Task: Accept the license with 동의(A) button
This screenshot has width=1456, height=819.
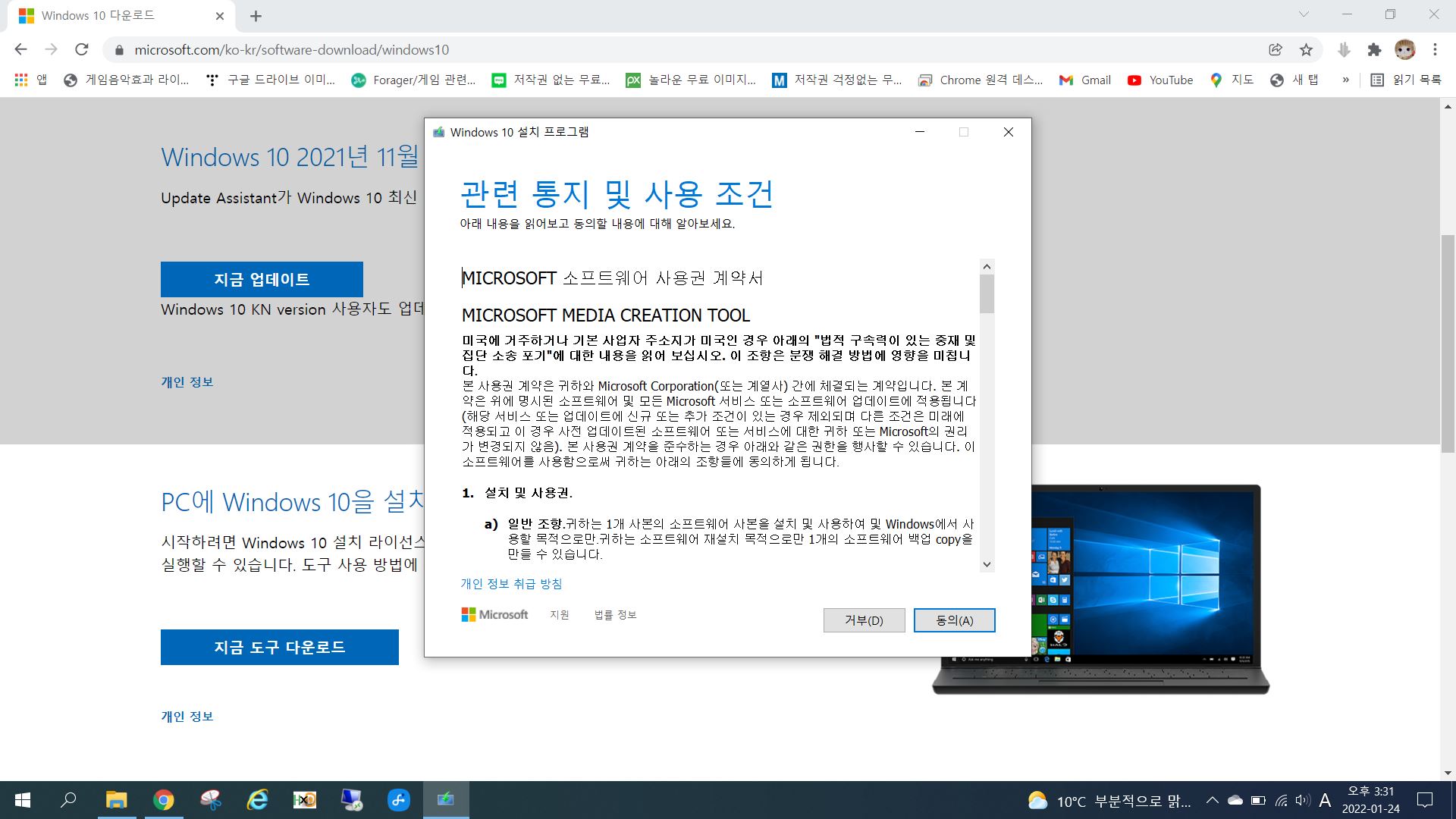Action: click(x=954, y=620)
